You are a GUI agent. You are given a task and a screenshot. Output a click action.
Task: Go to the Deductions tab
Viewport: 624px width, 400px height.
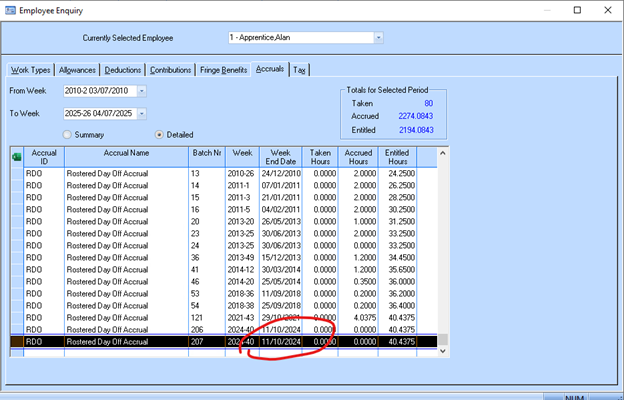pos(124,70)
